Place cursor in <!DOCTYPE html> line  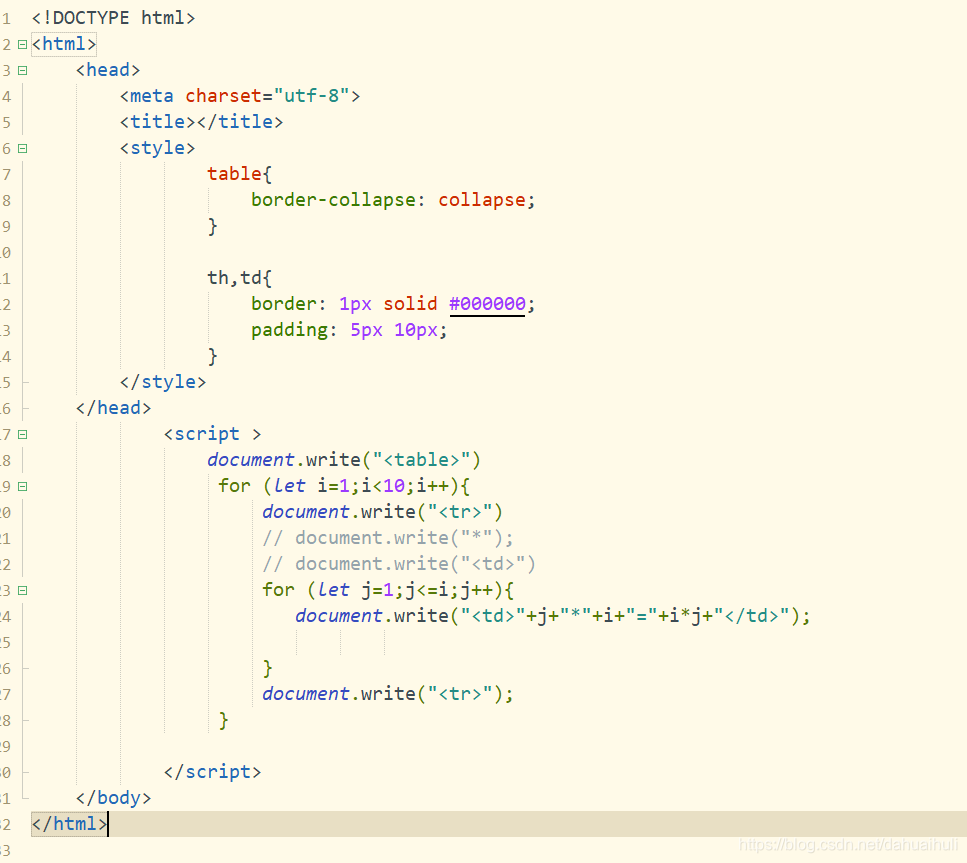point(113,18)
